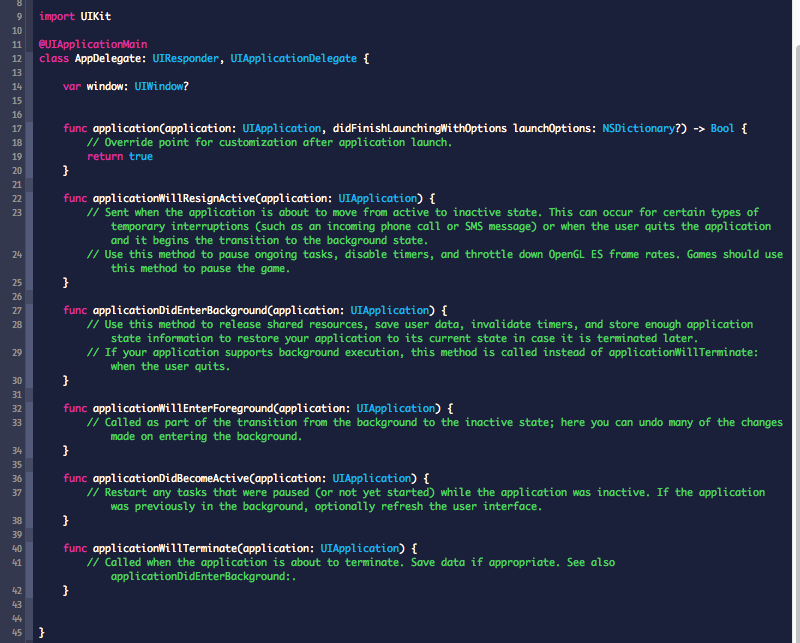Click the 'true' literal on line 19

tap(141, 156)
